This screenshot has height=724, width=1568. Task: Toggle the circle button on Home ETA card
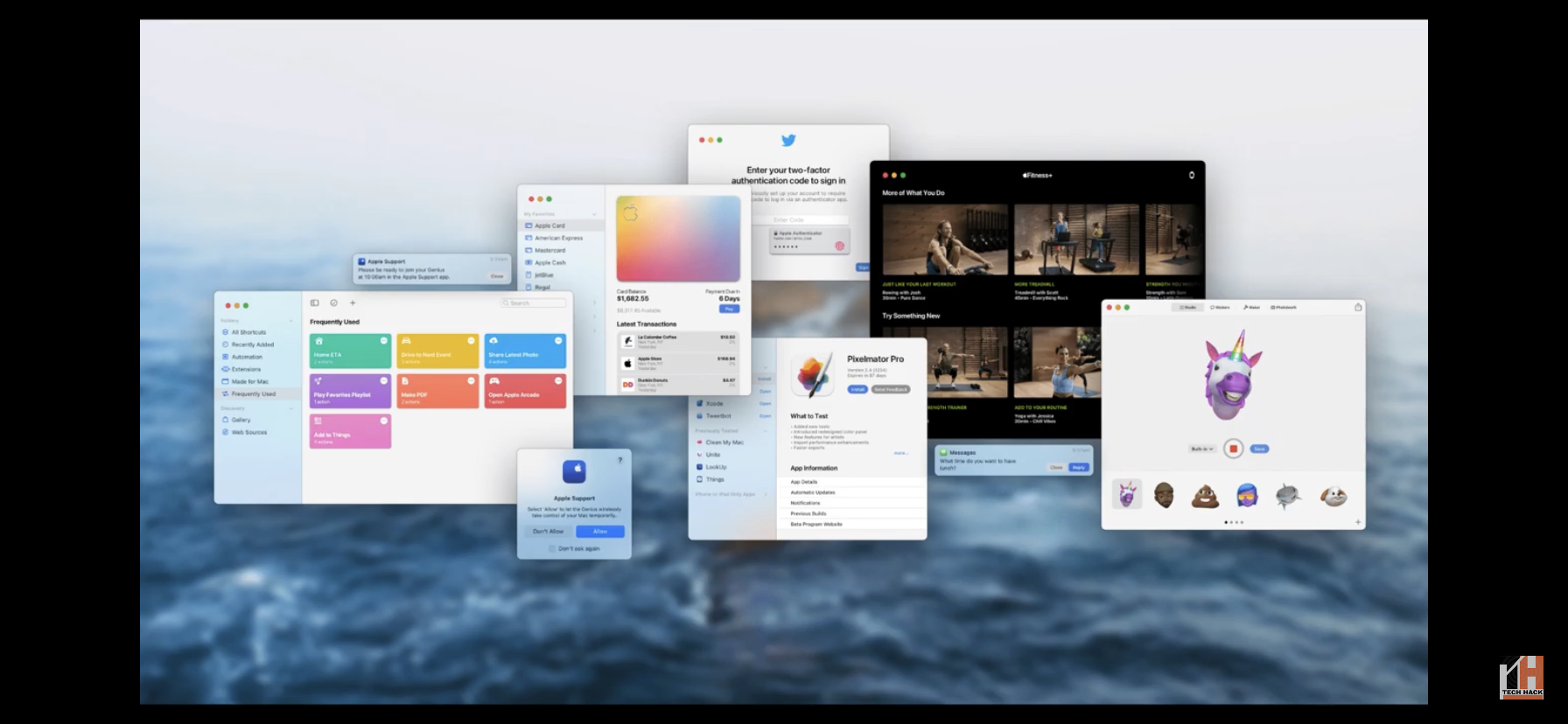[383, 340]
